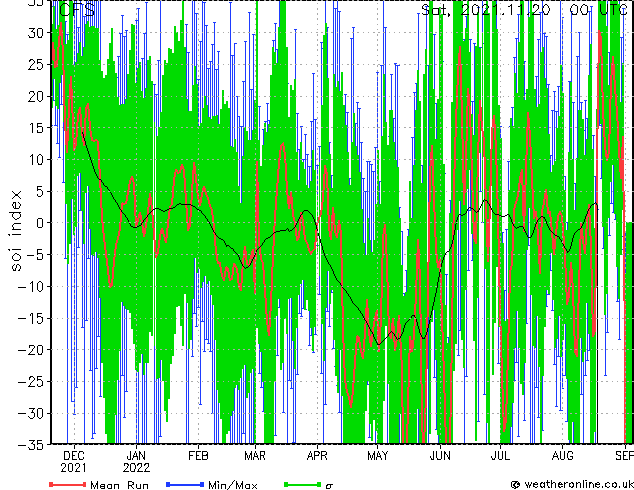Screen dimensions: 634x490
Task: Click the y-axis value 25
Action: 36,65
